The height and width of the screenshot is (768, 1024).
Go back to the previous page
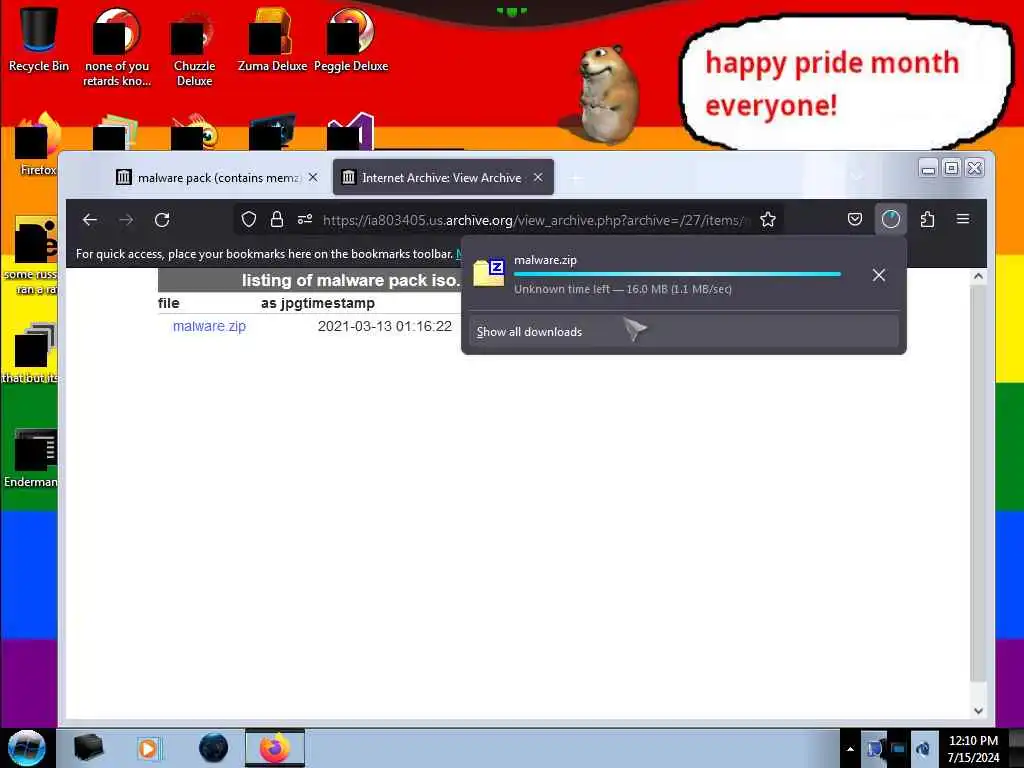(x=90, y=220)
